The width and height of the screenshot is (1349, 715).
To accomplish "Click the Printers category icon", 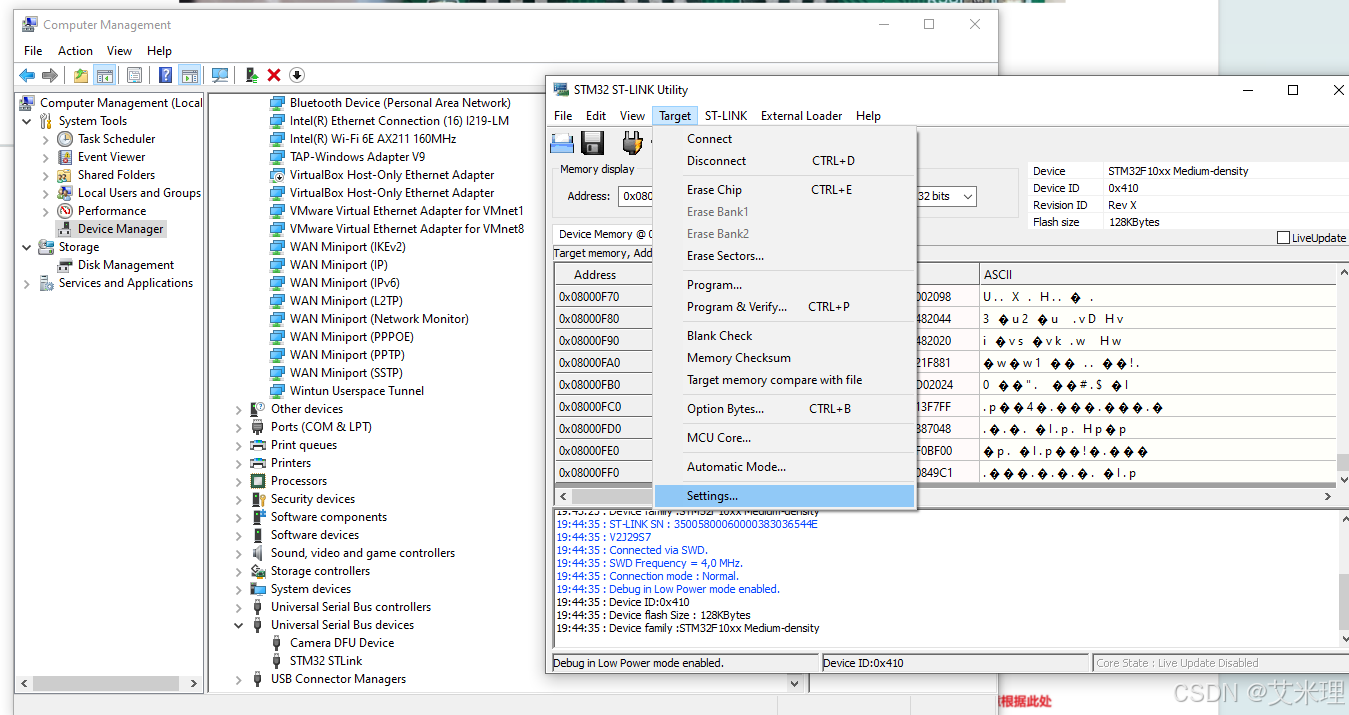I will (258, 463).
